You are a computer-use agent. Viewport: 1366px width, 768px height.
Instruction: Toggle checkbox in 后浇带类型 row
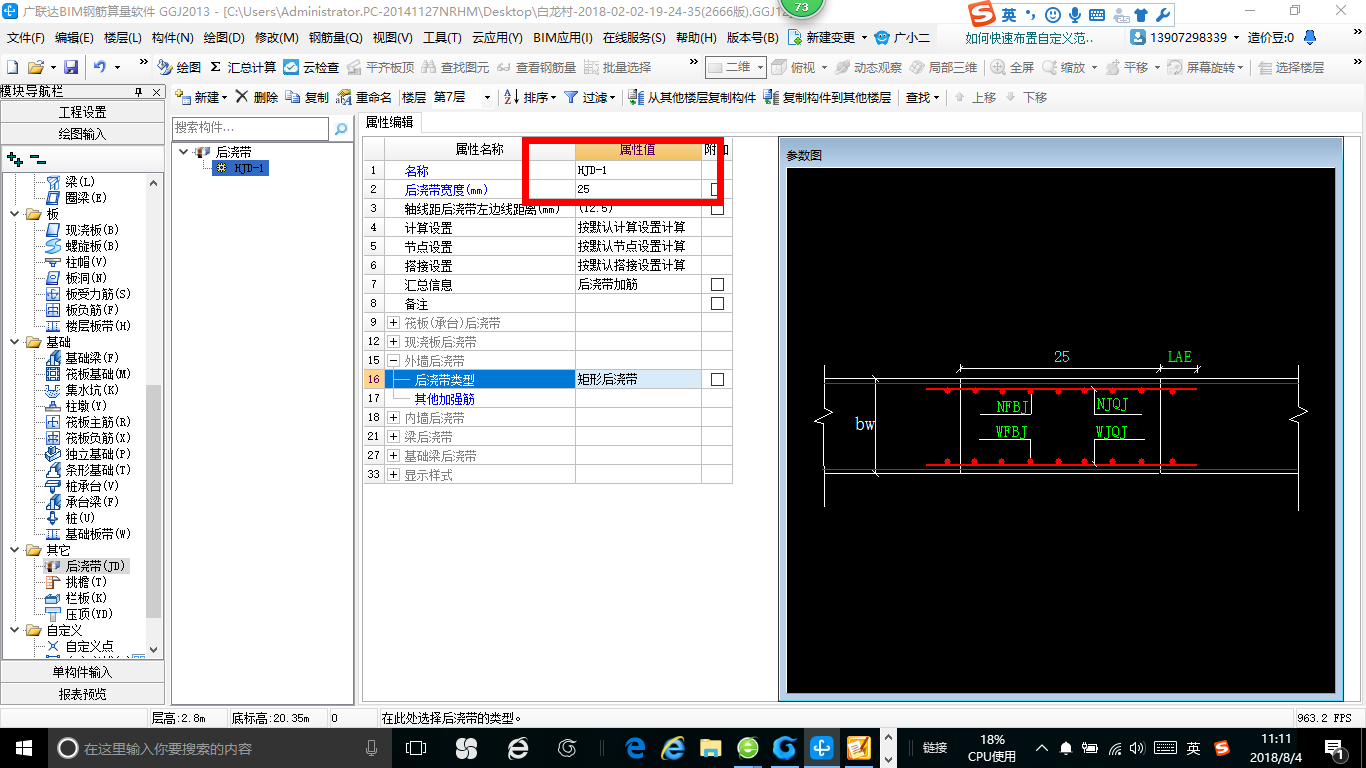tap(717, 379)
